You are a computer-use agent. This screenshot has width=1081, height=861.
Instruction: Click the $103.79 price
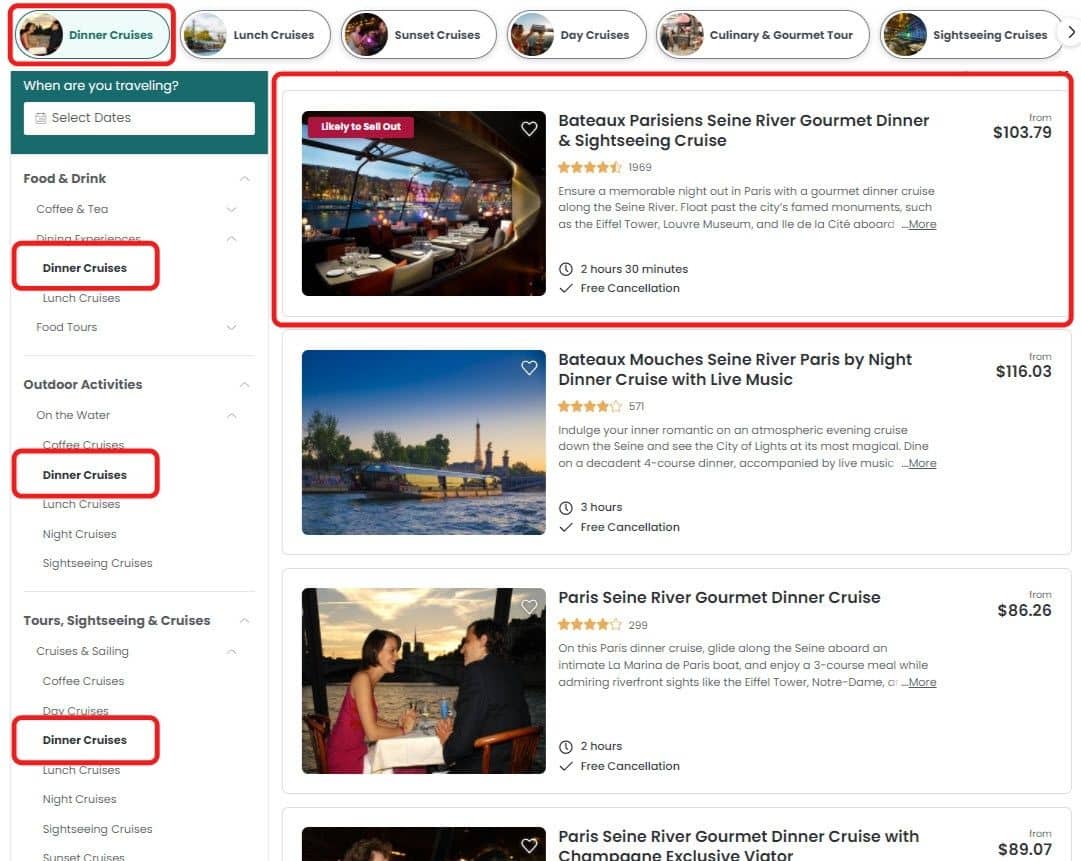click(x=1022, y=132)
